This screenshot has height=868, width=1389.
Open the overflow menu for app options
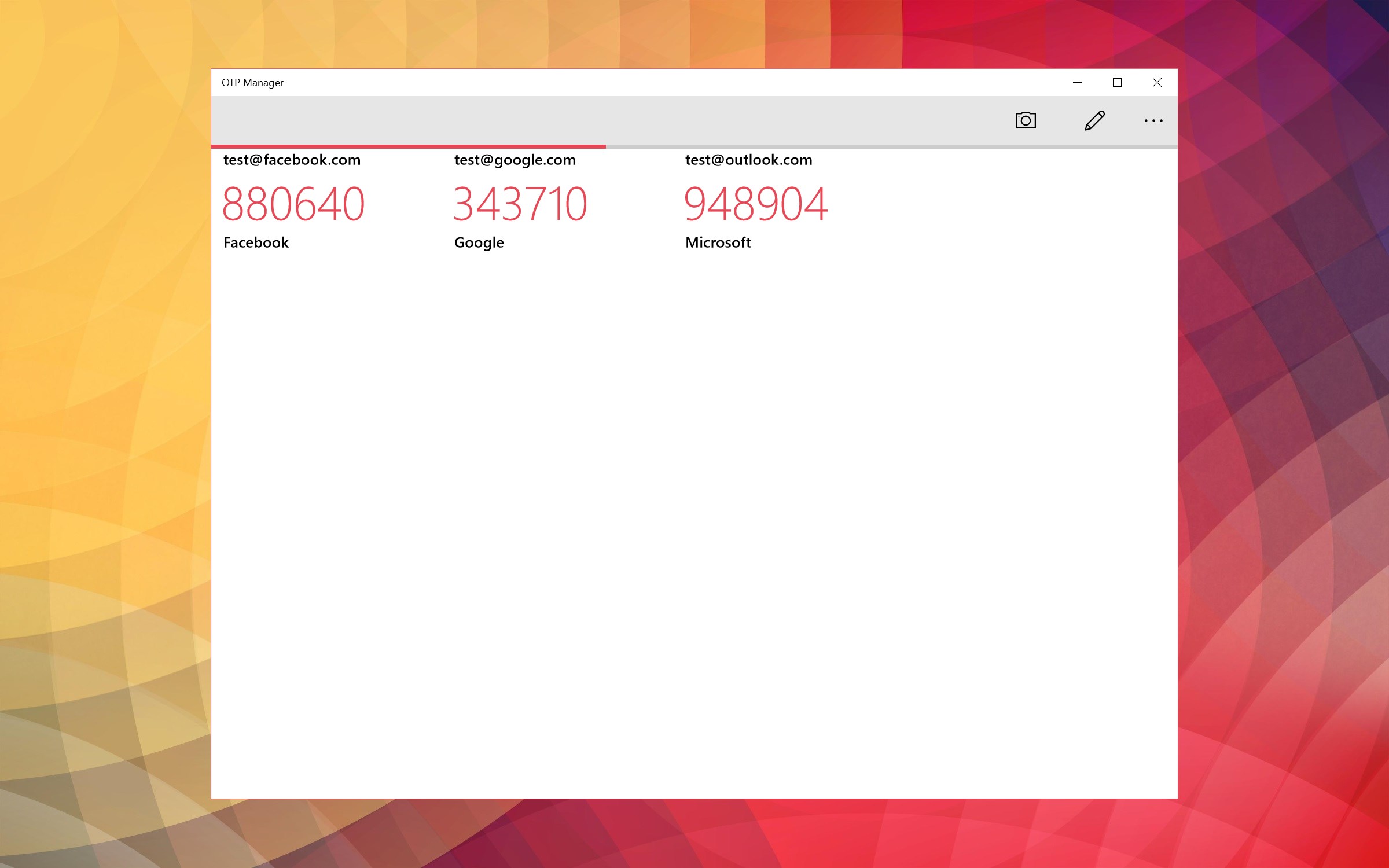pyautogui.click(x=1154, y=120)
